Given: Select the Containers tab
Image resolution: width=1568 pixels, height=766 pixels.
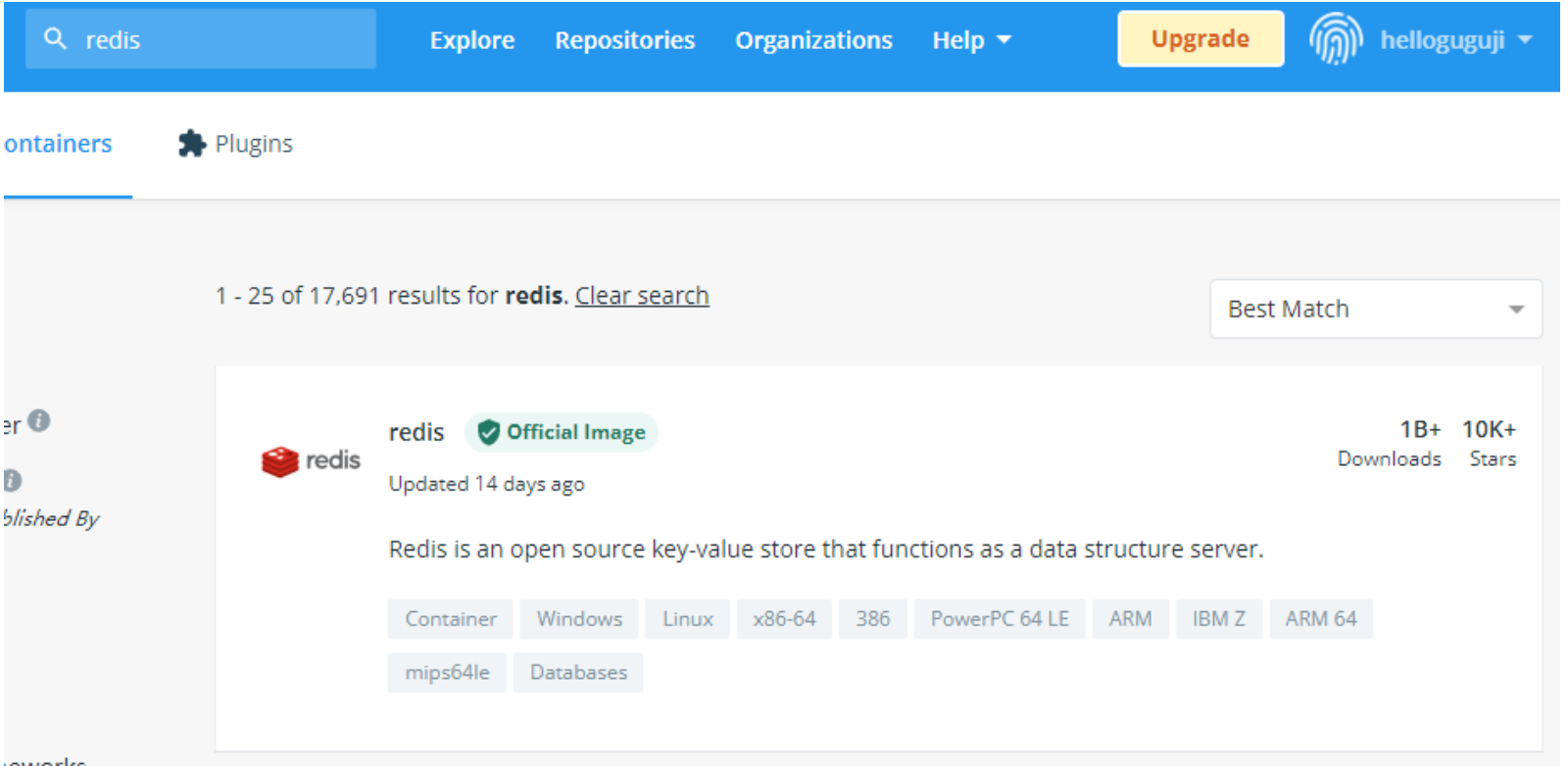Looking at the screenshot, I should click(x=58, y=144).
